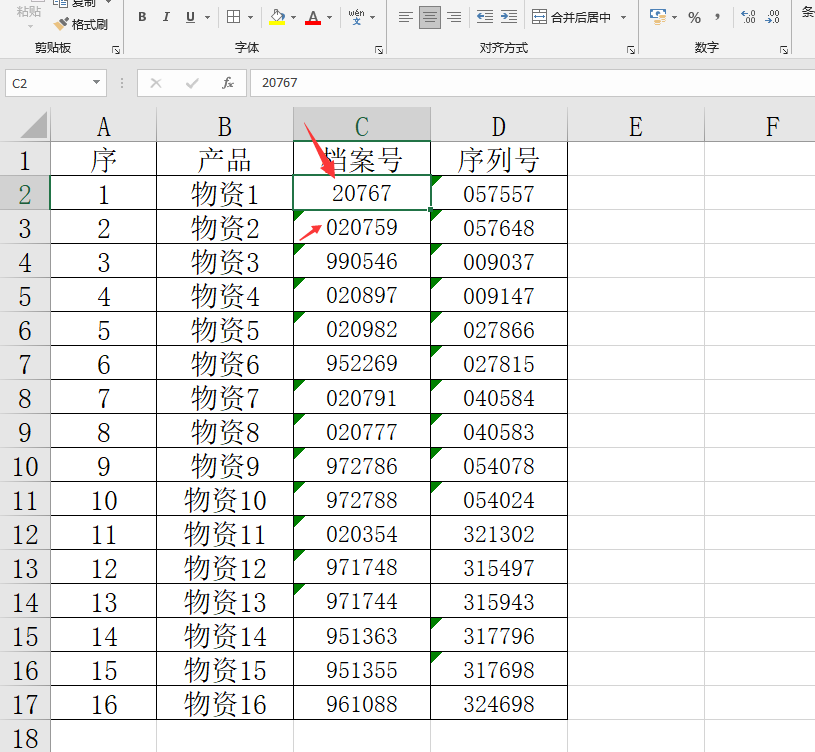The height and width of the screenshot is (752, 815).
Task: Click cell containing 972786
Action: [362, 465]
